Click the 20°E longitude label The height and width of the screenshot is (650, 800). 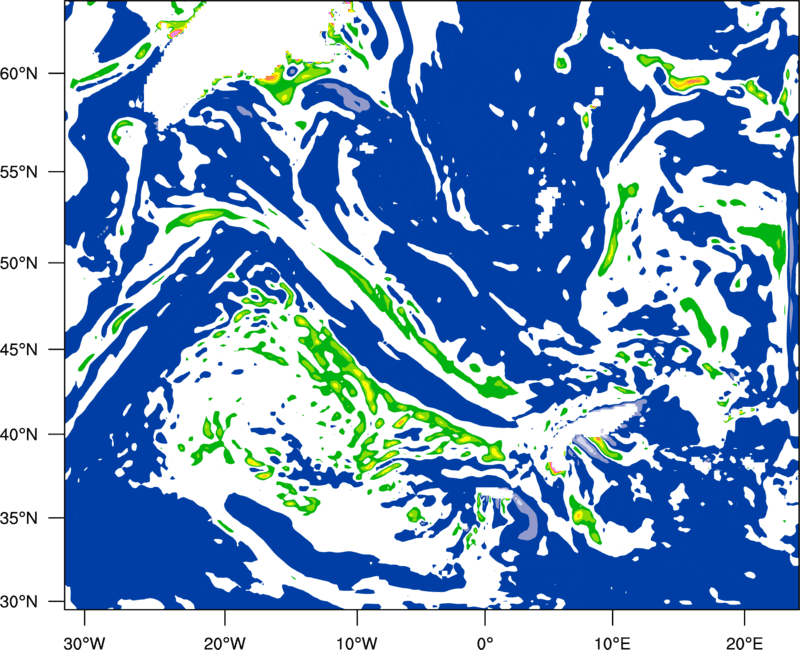point(744,642)
